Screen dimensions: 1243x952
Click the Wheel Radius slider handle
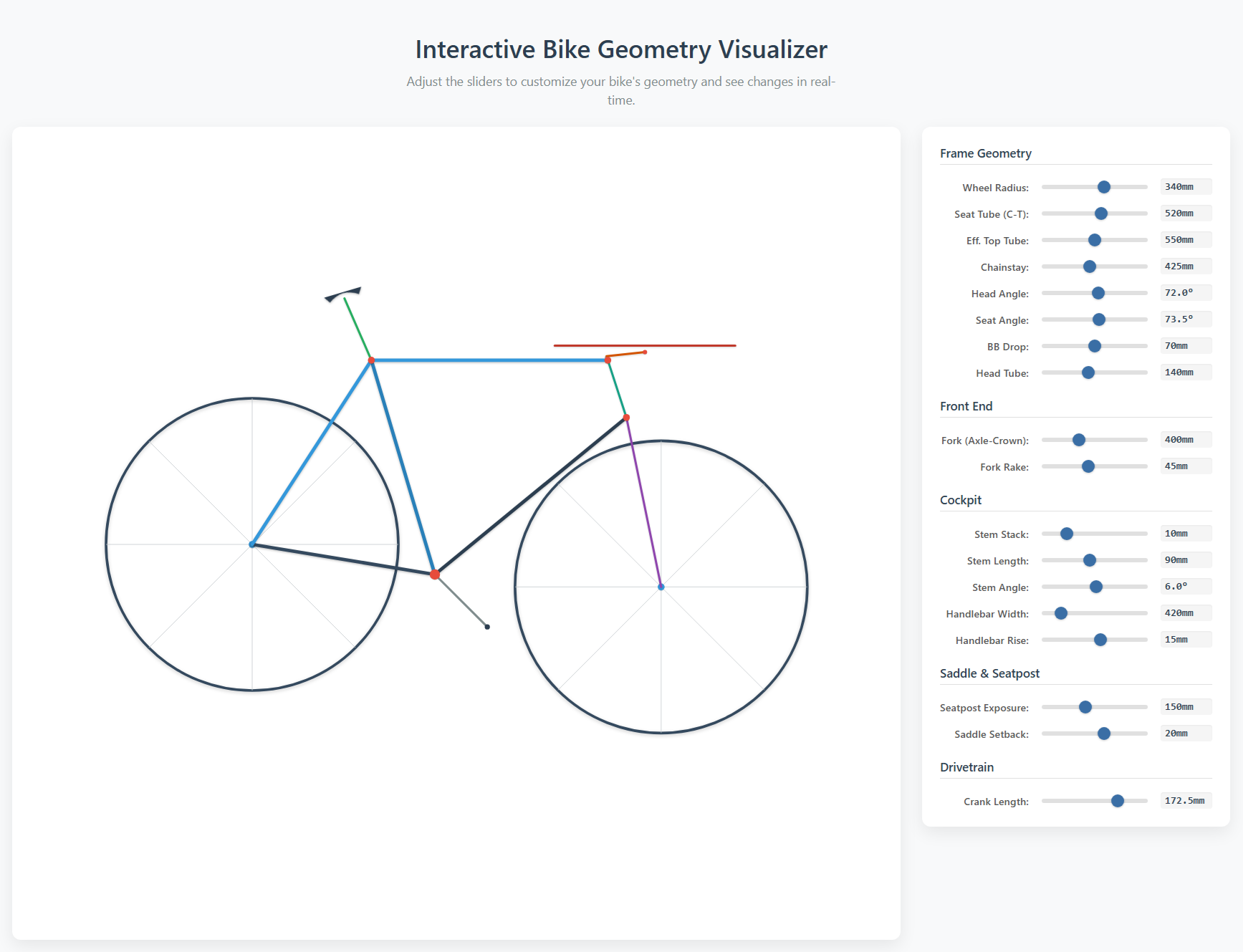tap(1104, 187)
